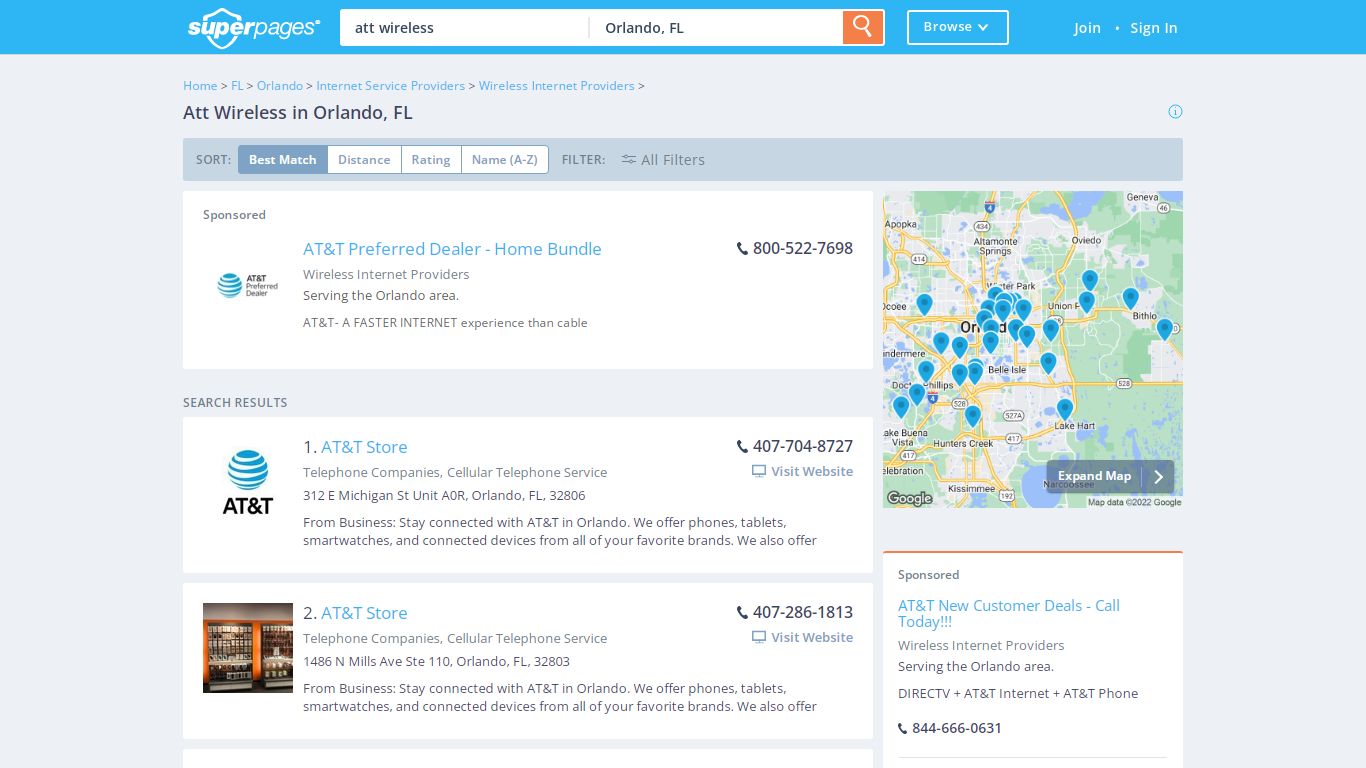Click phone icon next to 407-704-8727
Viewport: 1366px width, 768px height.
point(742,447)
